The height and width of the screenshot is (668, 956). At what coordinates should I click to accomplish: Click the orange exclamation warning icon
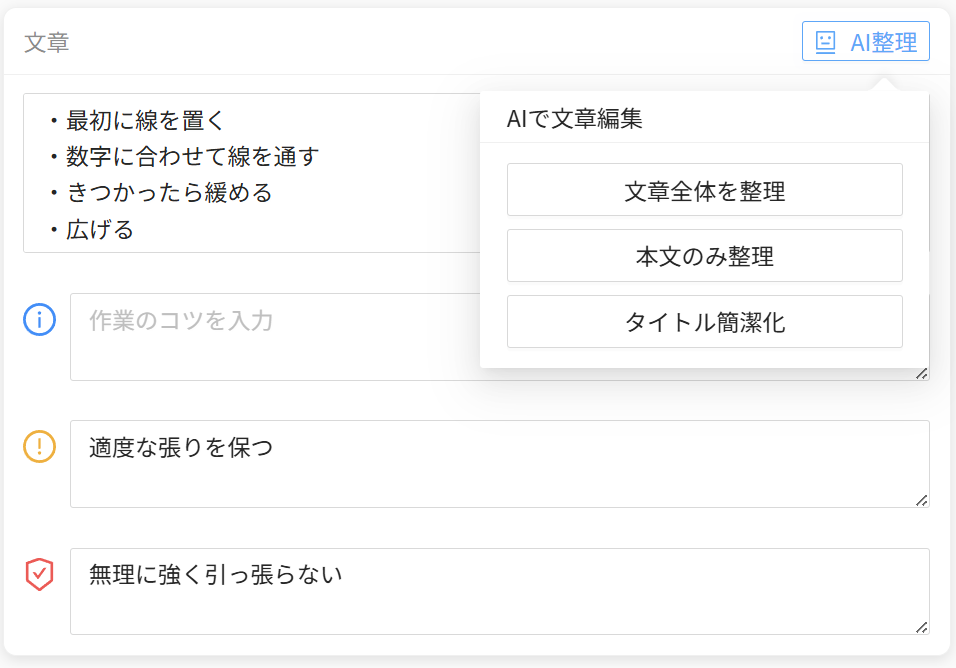click(39, 446)
